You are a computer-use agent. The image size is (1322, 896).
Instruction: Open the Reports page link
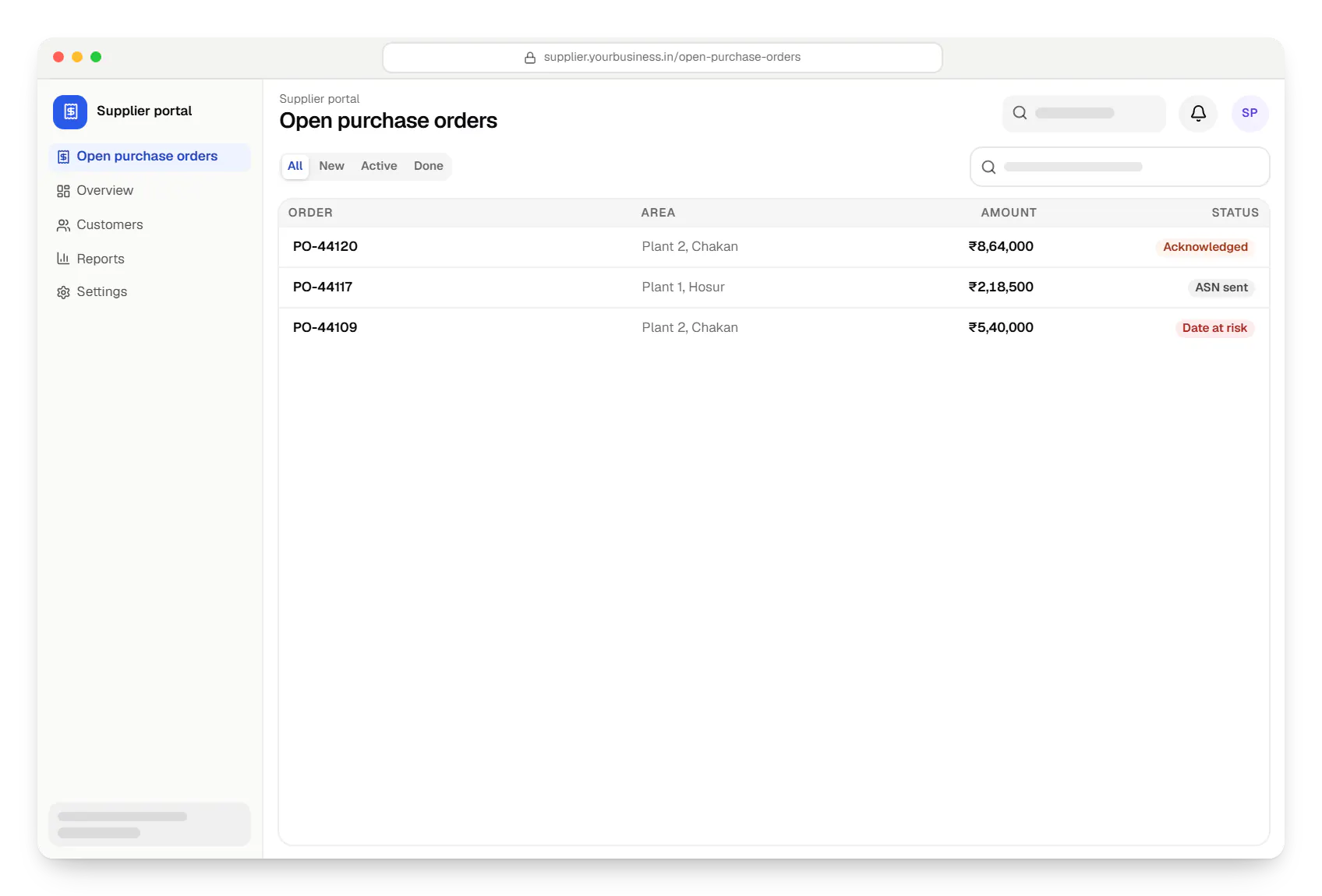tap(150, 259)
